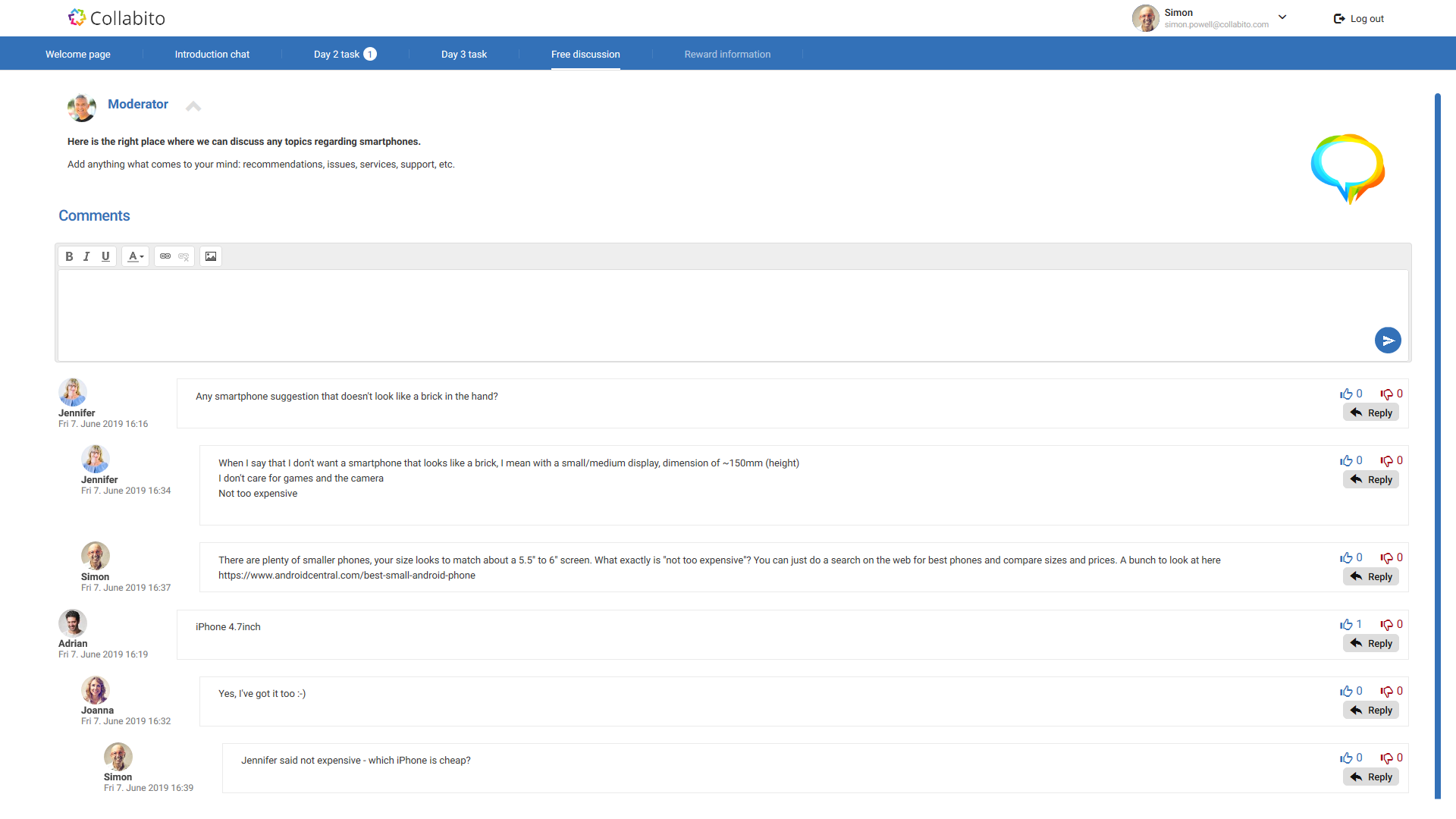
Task: Like Adrian's iPhone 4.7inch comment
Action: pyautogui.click(x=1346, y=625)
